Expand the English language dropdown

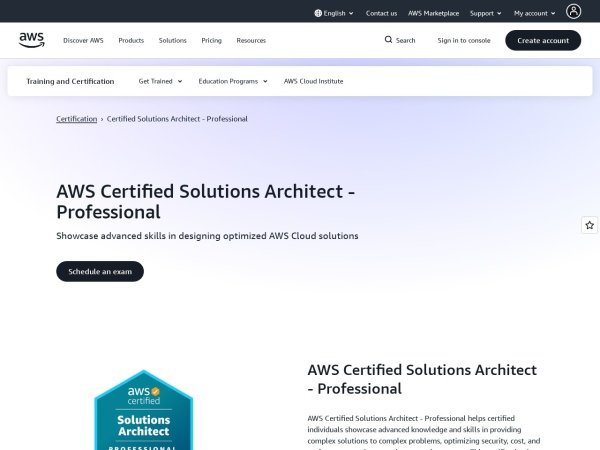click(x=334, y=13)
